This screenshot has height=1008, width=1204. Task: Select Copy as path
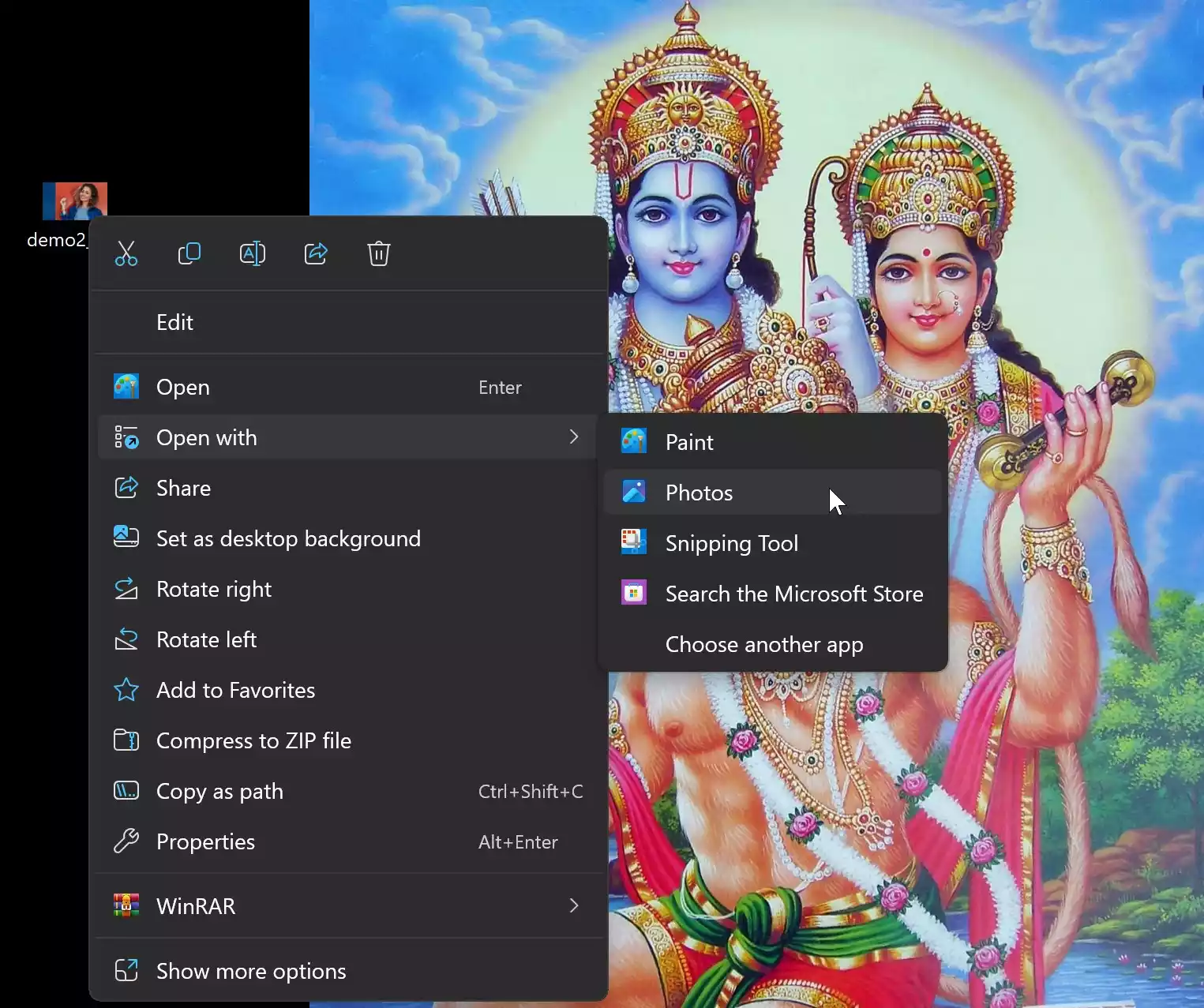tap(348, 791)
